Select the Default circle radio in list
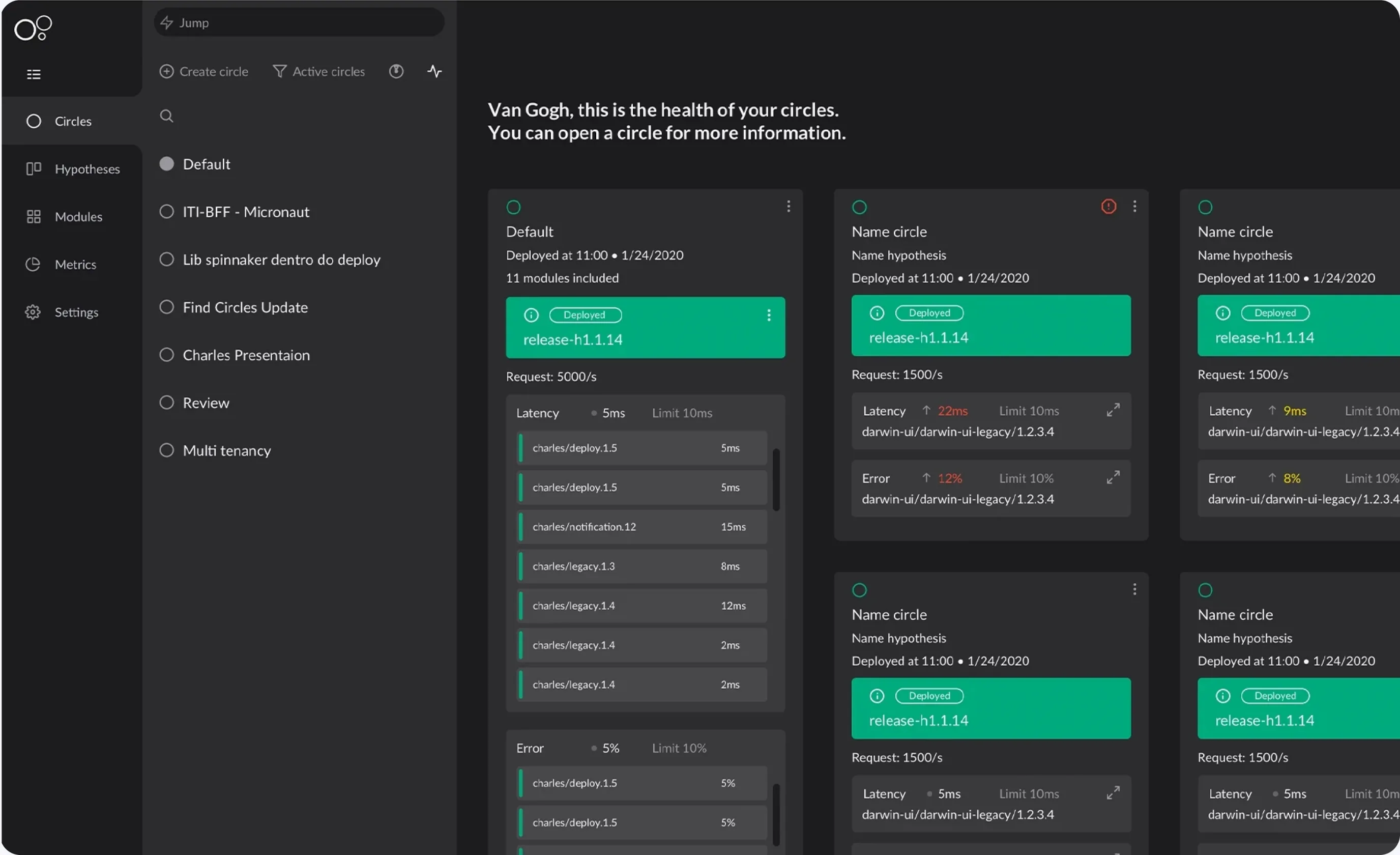1400x855 pixels. point(166,164)
